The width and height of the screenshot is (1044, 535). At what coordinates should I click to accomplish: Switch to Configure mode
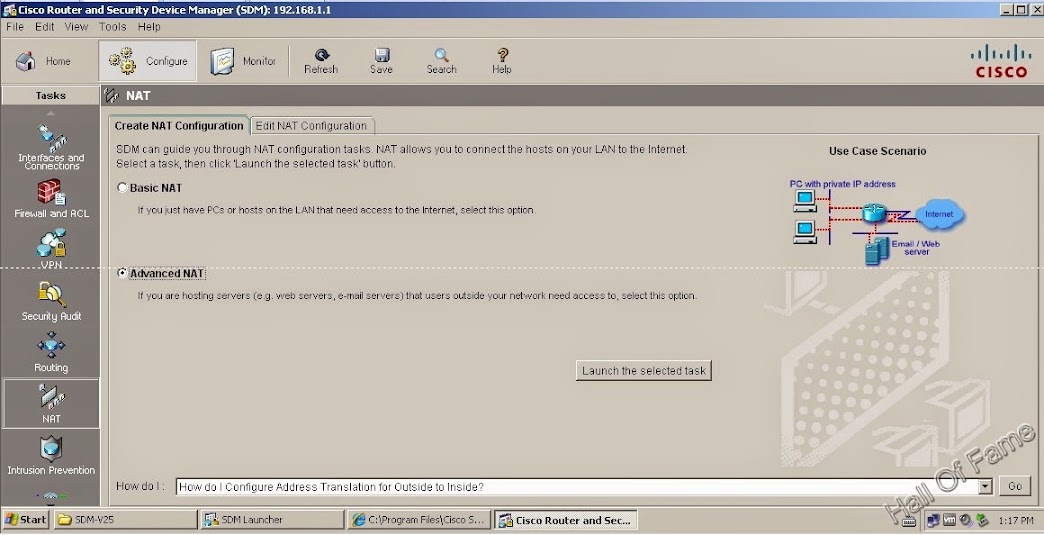click(148, 61)
